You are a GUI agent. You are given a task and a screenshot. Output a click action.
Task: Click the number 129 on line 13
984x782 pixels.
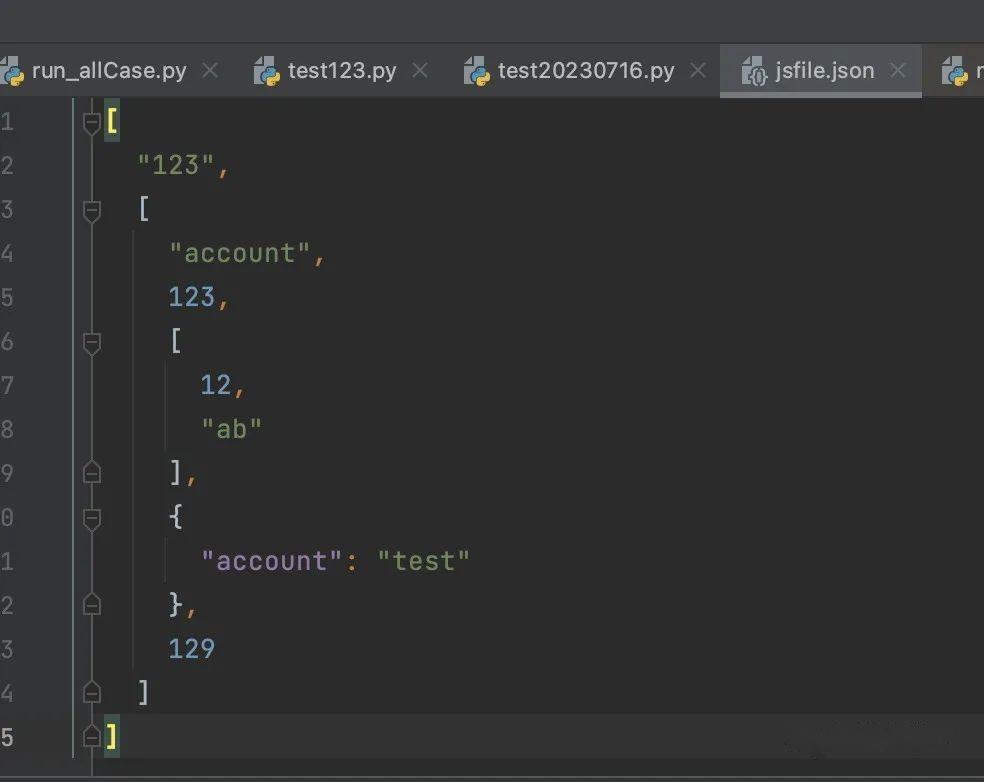[190, 648]
